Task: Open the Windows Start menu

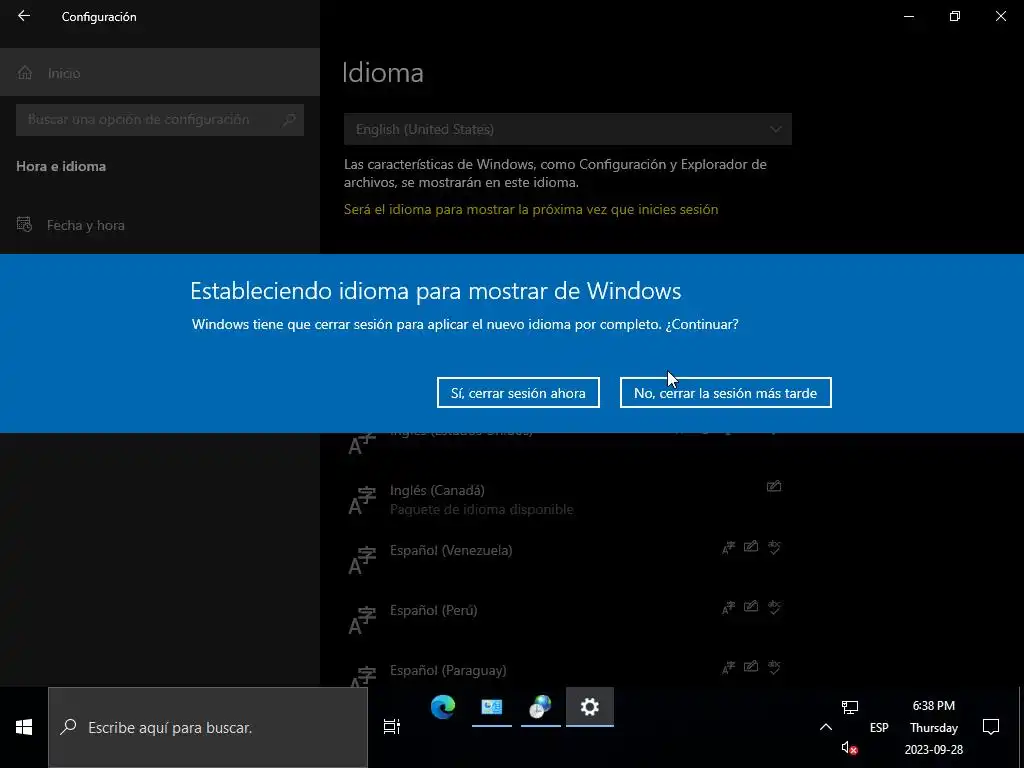Action: pyautogui.click(x=24, y=727)
